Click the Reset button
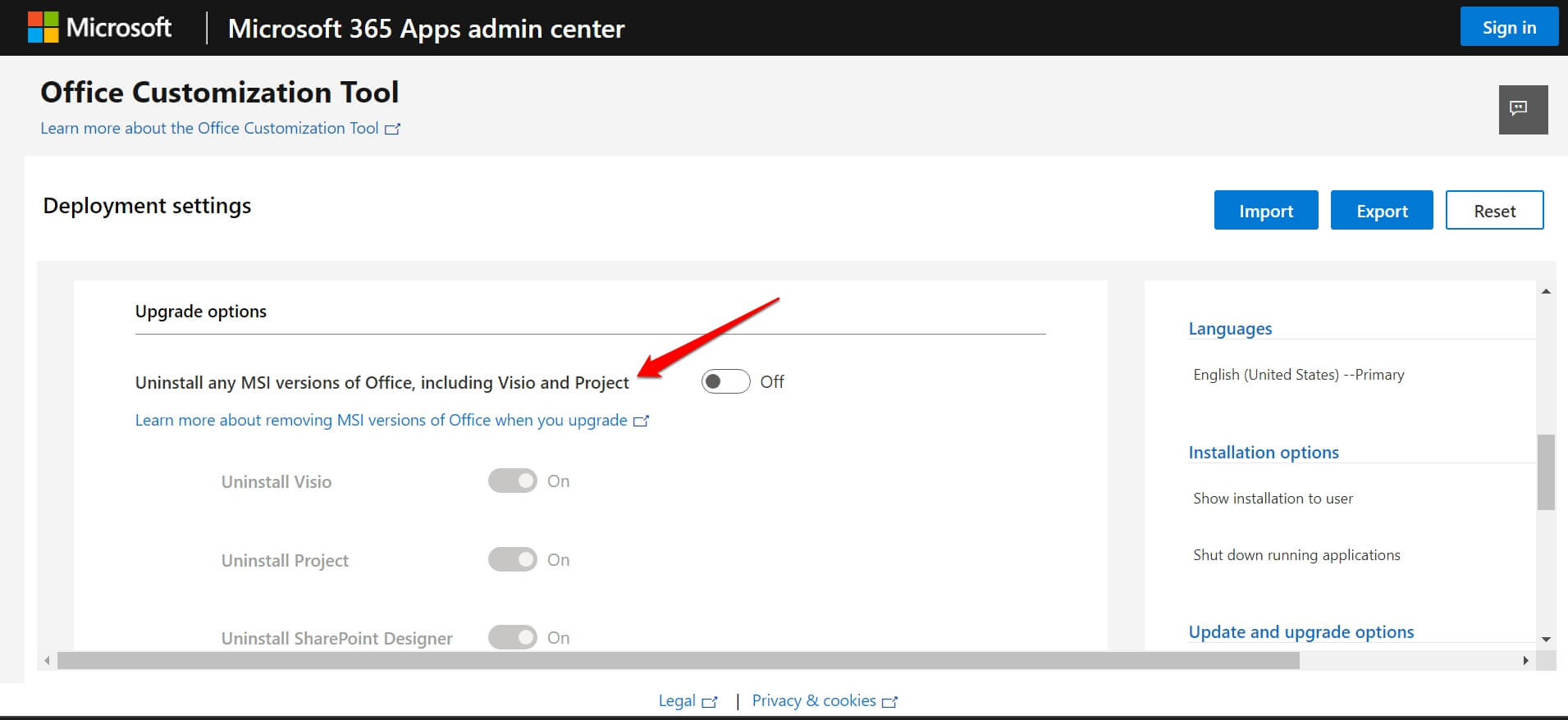Screen dimensions: 1568x720 1494,211
